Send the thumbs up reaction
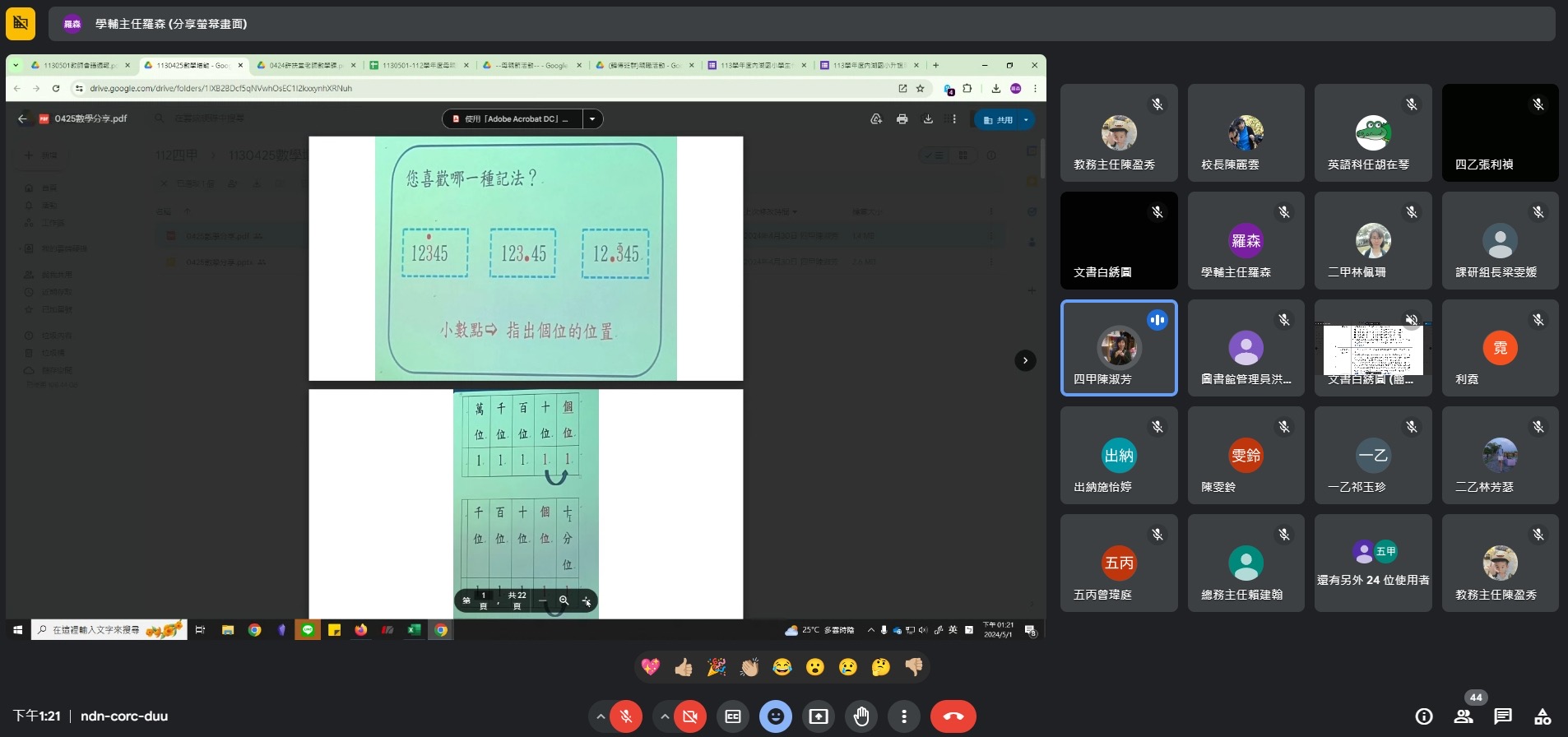The width and height of the screenshot is (1568, 737). (684, 667)
